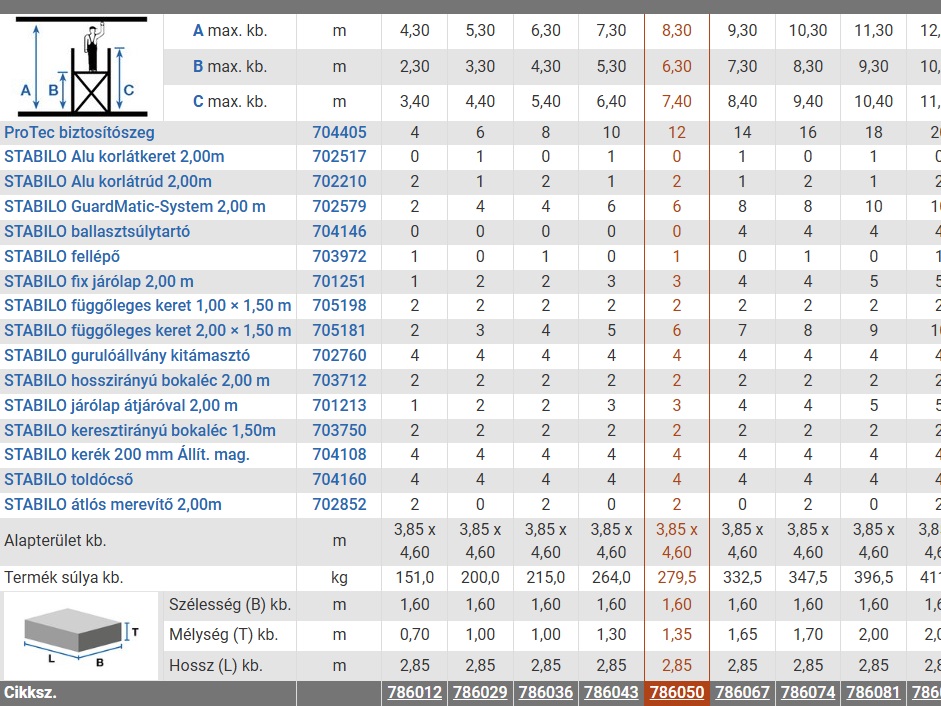Image resolution: width=941 pixels, height=706 pixels.
Task: Open STABILO keresztirányú bokaléc 1,50m link
Action: [x=140, y=430]
